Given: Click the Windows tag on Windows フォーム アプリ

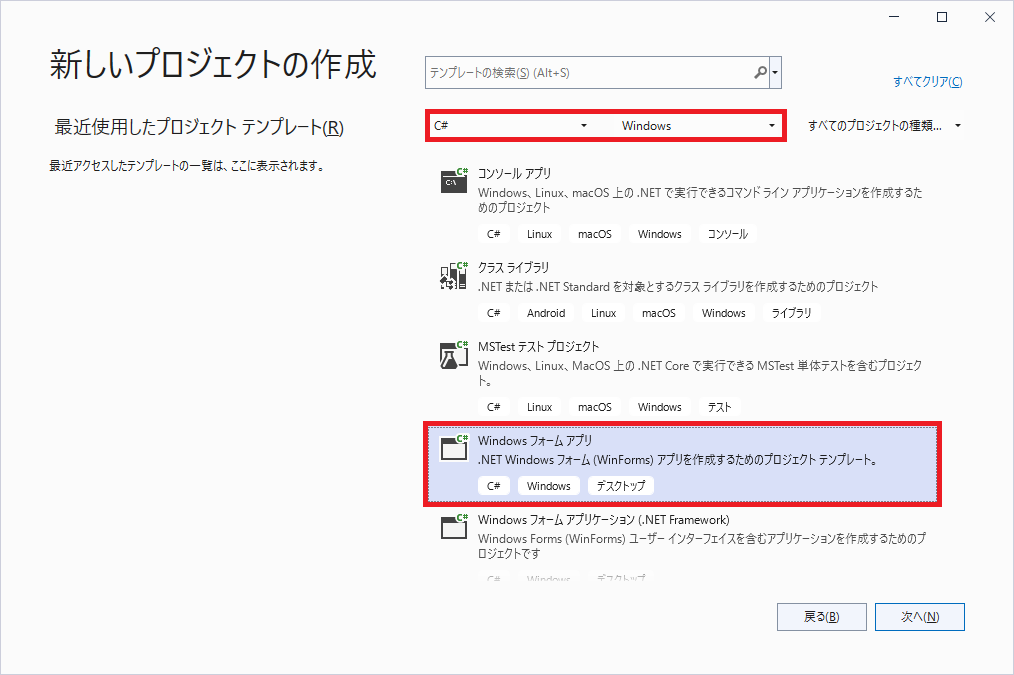Looking at the screenshot, I should coord(548,486).
